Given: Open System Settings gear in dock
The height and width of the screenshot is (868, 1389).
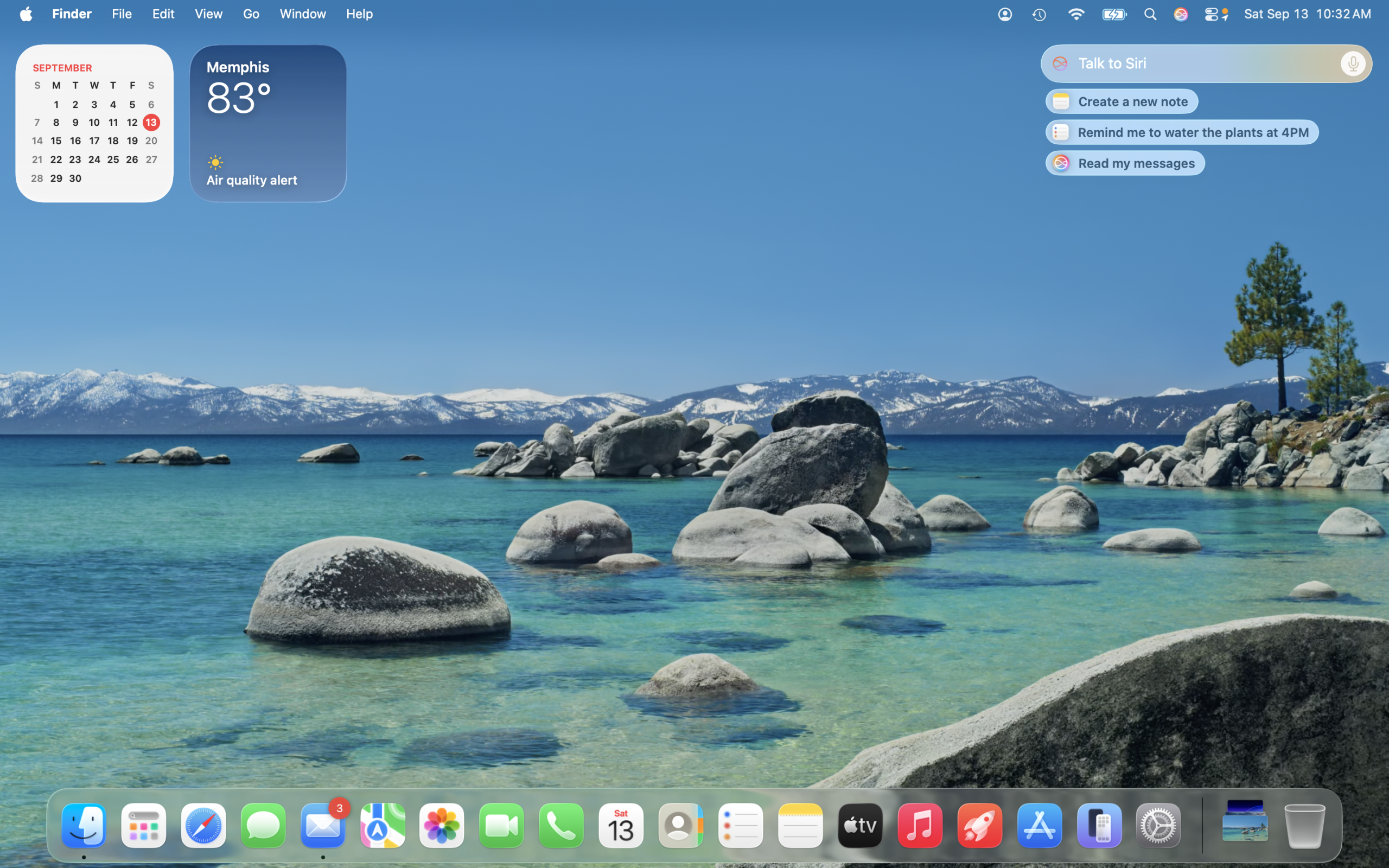Looking at the screenshot, I should tap(1158, 826).
